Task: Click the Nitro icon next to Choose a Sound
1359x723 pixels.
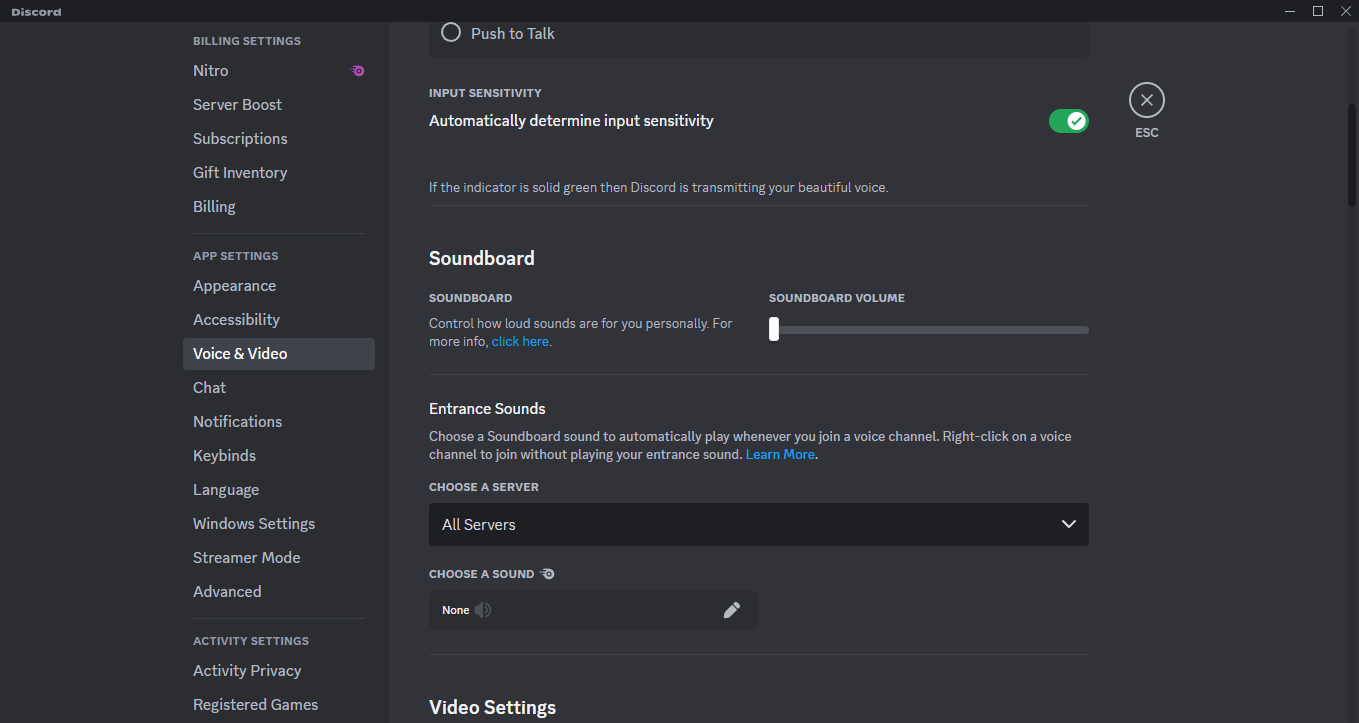Action: click(547, 574)
